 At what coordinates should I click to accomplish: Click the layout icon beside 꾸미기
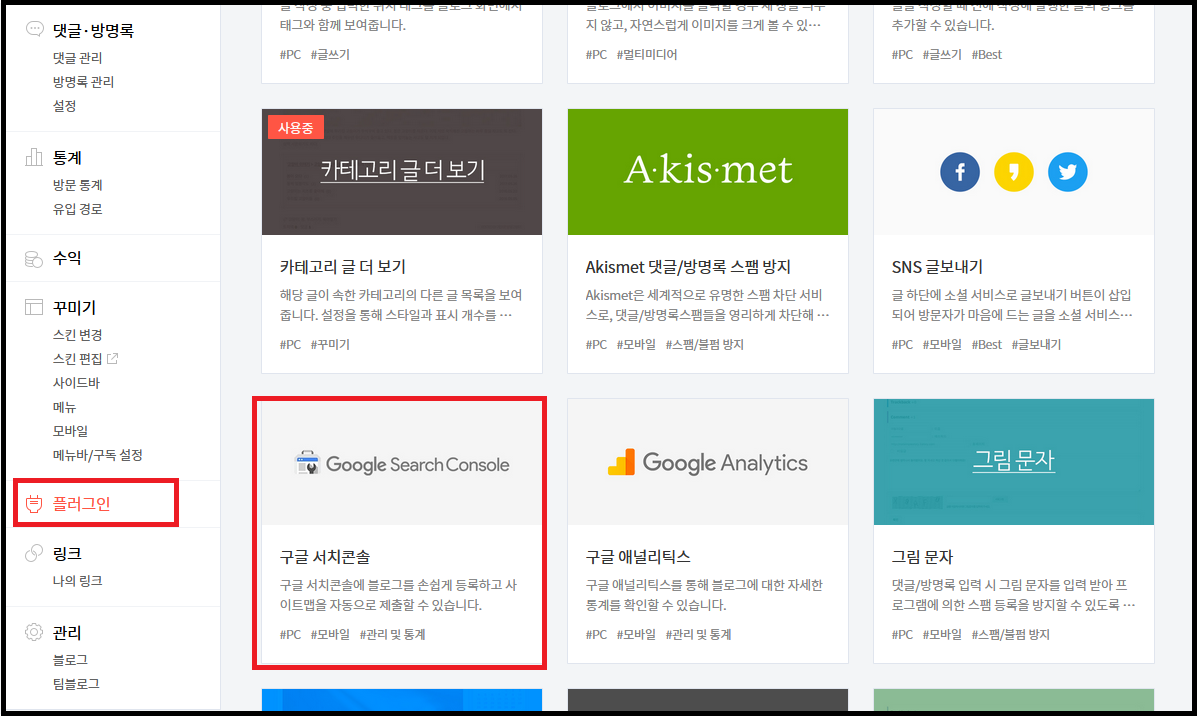pos(34,307)
